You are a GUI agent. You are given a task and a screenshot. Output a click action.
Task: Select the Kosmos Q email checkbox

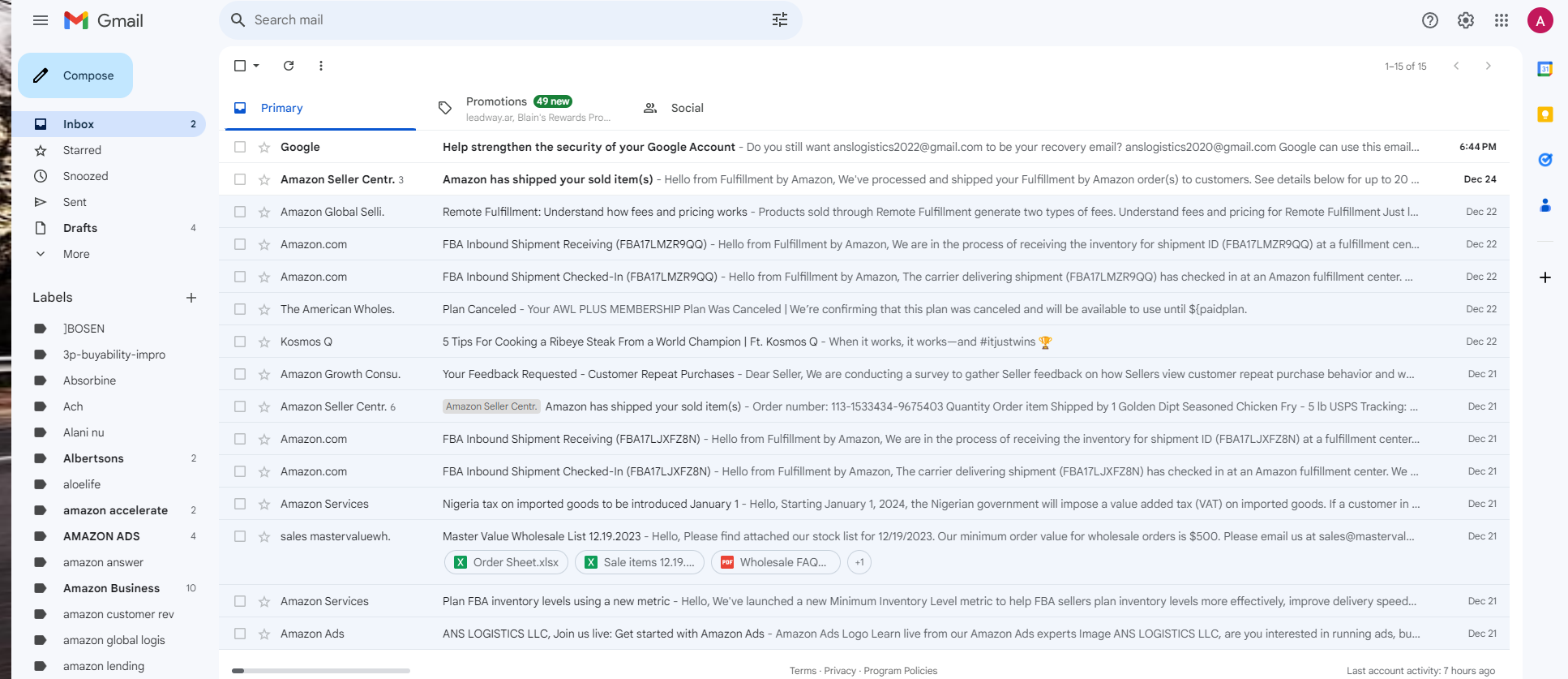240,342
